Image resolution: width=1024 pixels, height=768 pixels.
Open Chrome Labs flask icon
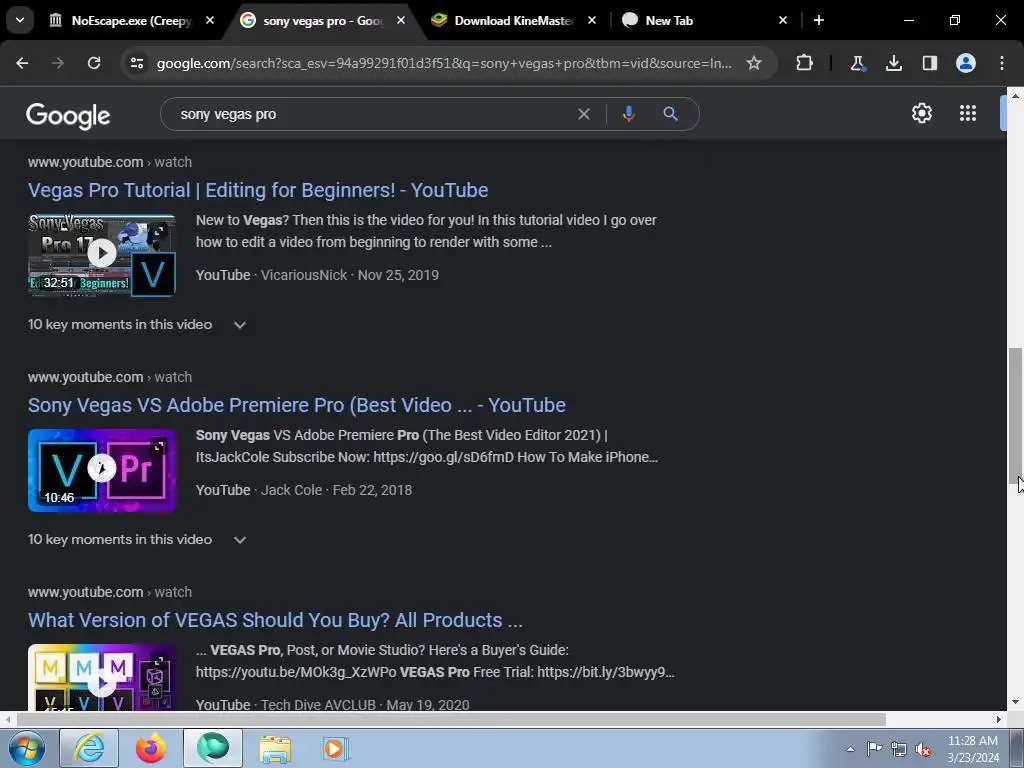857,63
